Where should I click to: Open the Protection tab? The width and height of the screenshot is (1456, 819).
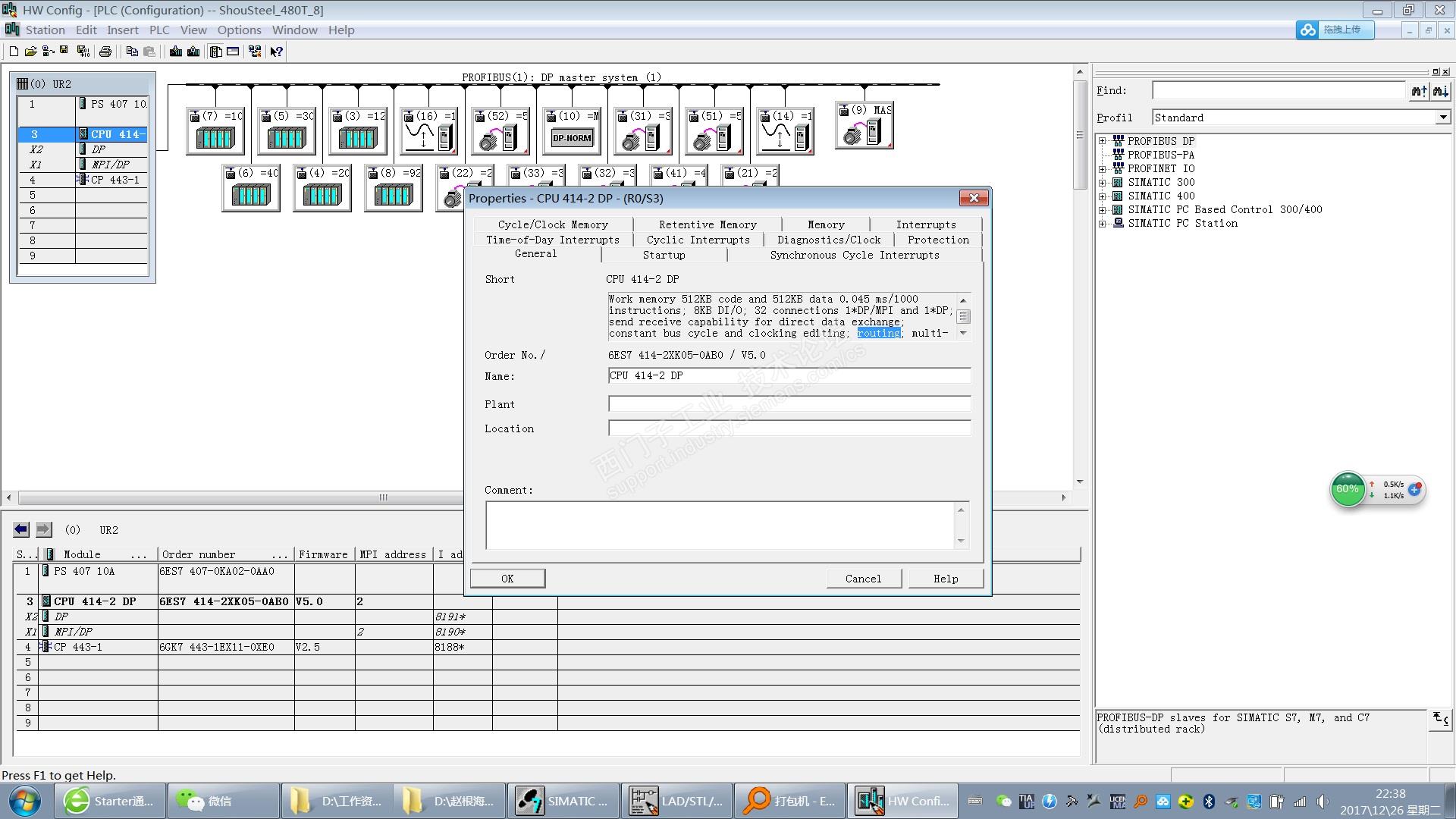click(x=937, y=240)
